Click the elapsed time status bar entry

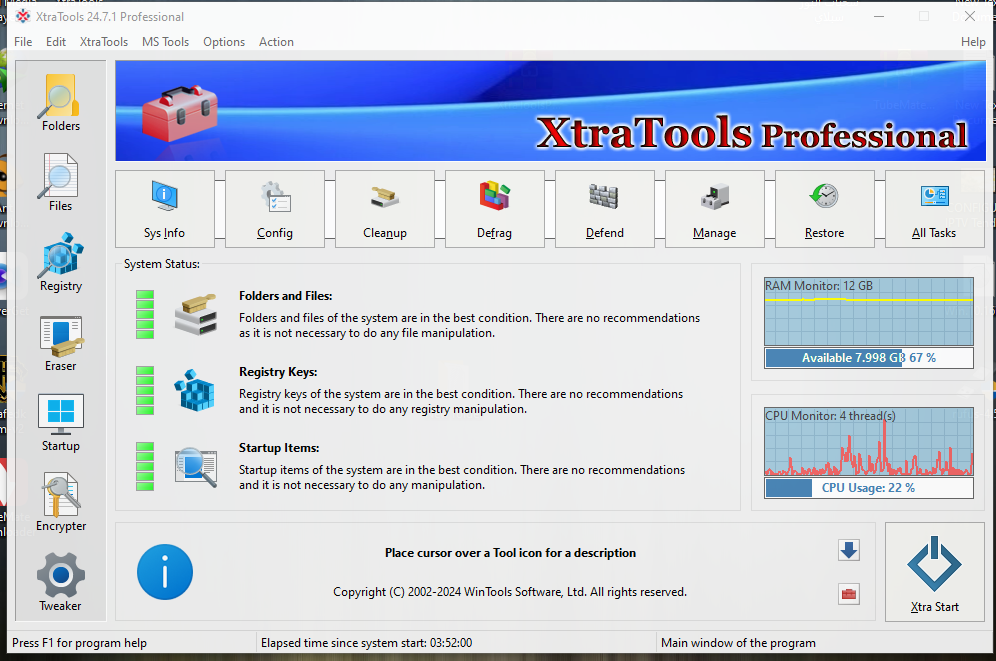coord(367,643)
